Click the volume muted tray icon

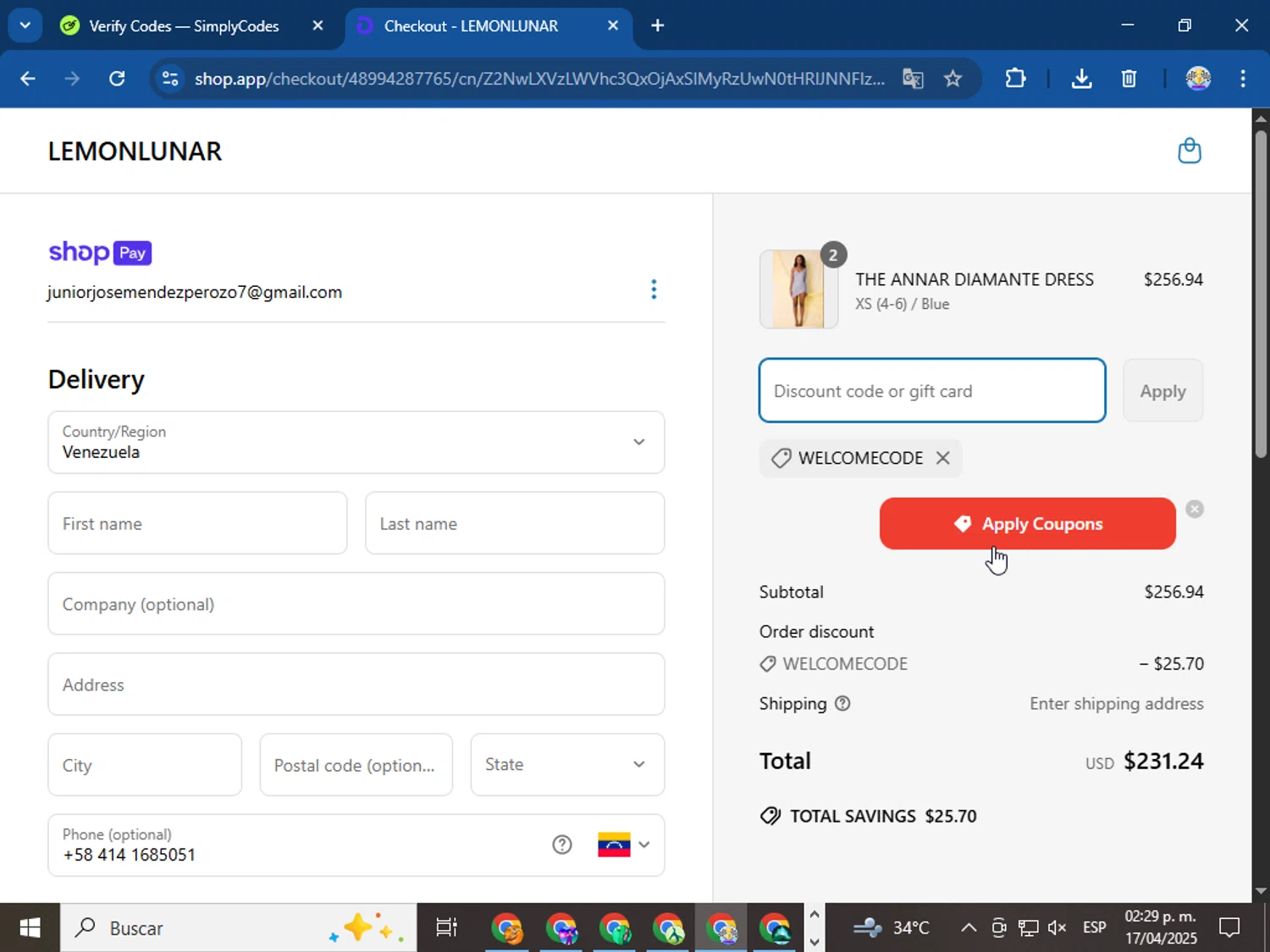[1057, 927]
